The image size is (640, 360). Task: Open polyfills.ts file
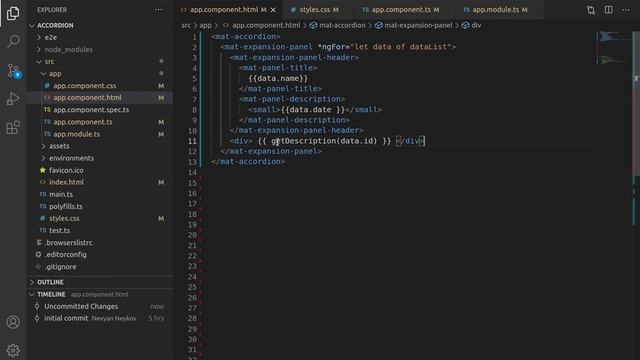66,207
